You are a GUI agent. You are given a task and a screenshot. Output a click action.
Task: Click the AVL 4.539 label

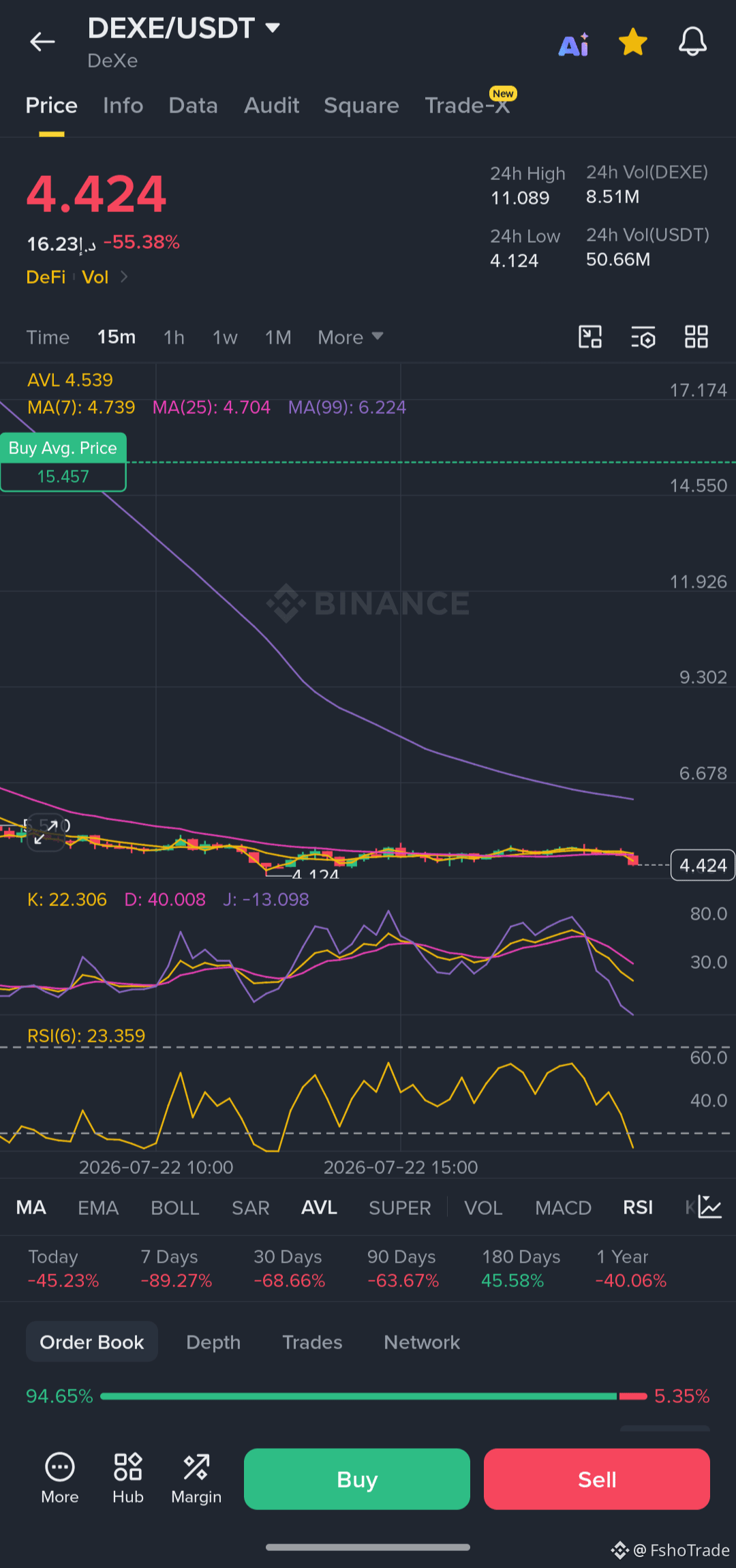tap(70, 380)
